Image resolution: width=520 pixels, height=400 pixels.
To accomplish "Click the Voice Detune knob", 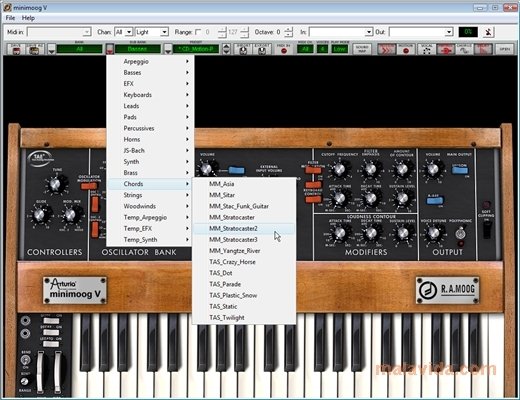I will pos(433,233).
